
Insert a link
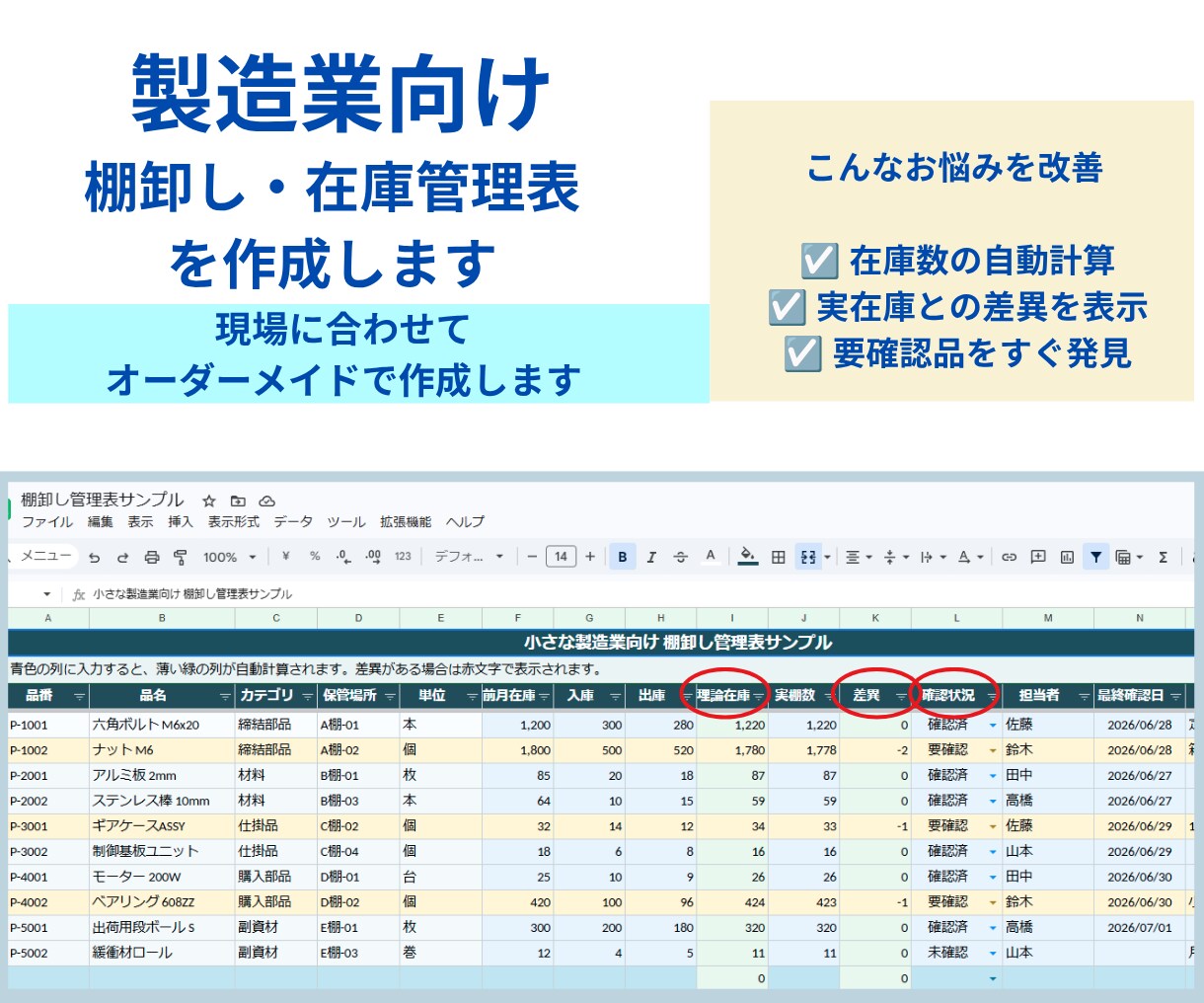tap(1009, 557)
